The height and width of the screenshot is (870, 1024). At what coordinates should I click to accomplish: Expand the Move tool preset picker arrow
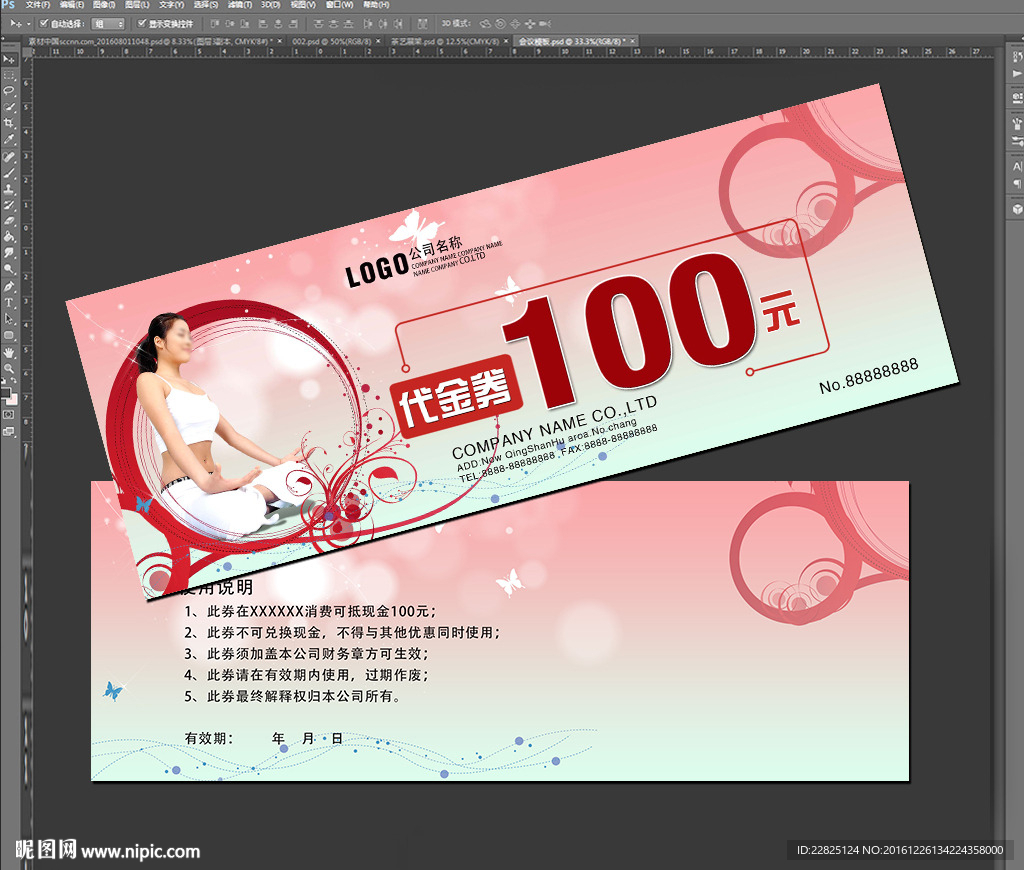[x=29, y=24]
